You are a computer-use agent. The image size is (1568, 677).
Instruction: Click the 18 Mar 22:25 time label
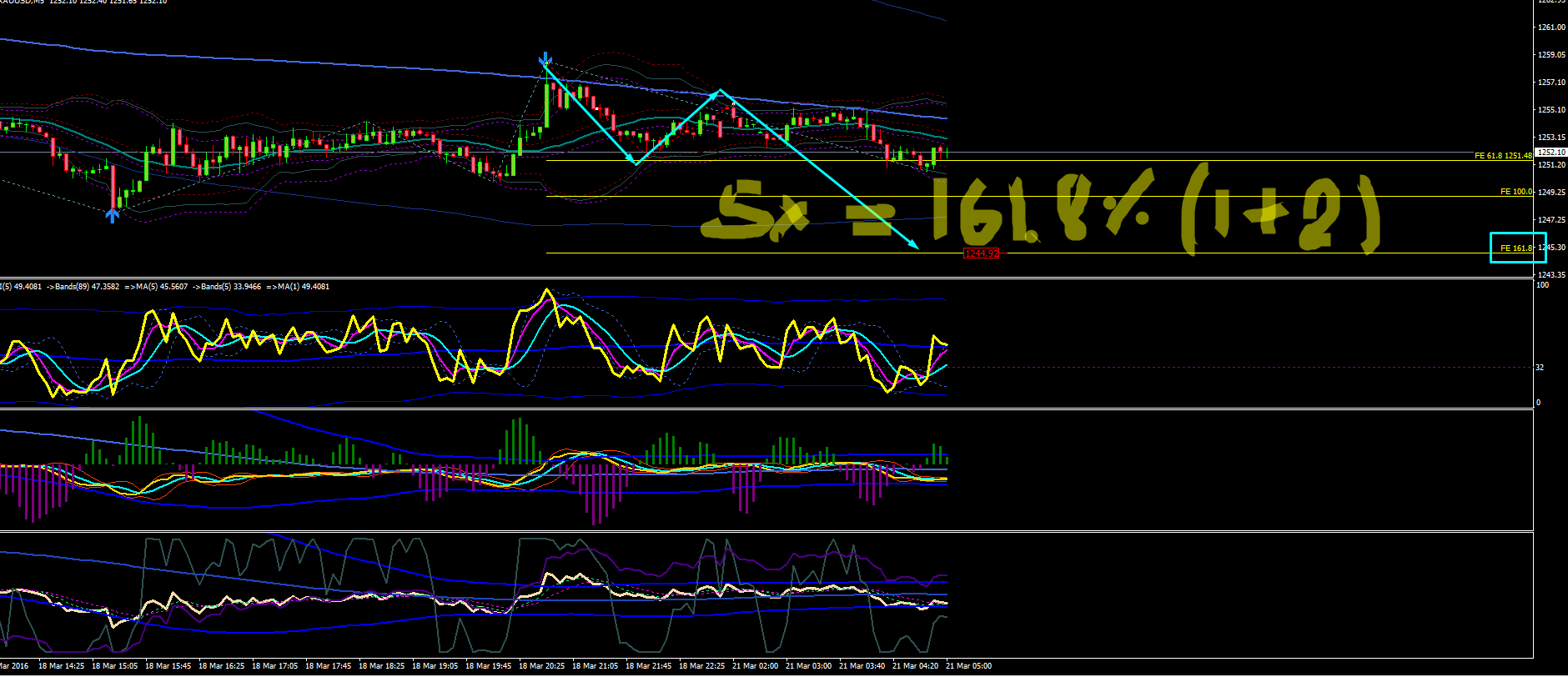[701, 666]
